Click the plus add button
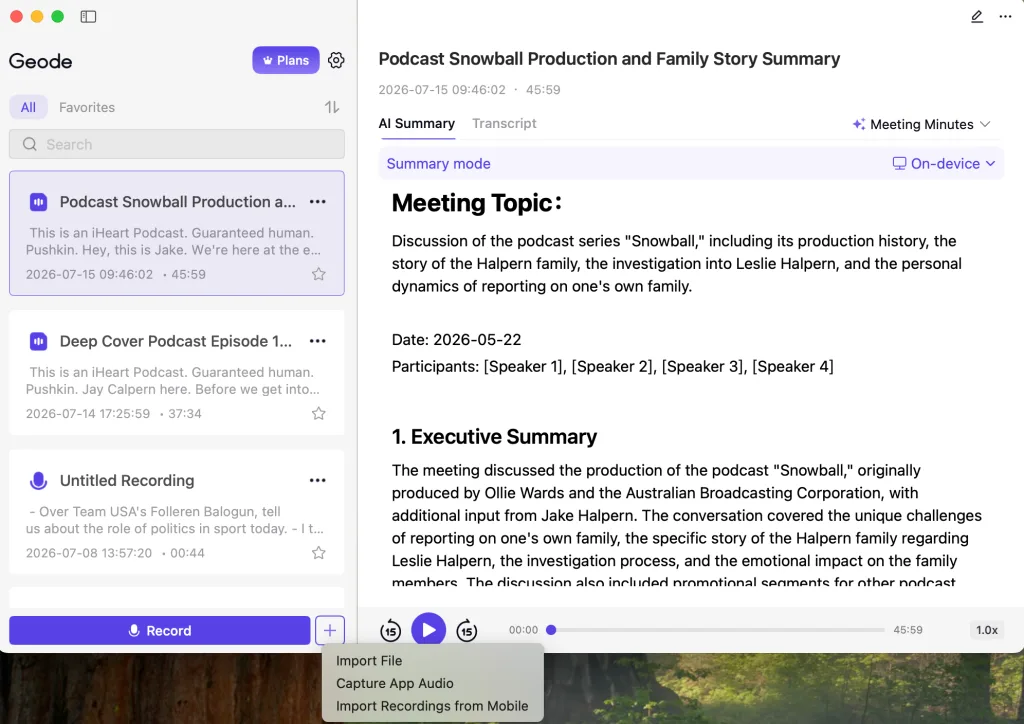The width and height of the screenshot is (1024, 724). pyautogui.click(x=330, y=631)
